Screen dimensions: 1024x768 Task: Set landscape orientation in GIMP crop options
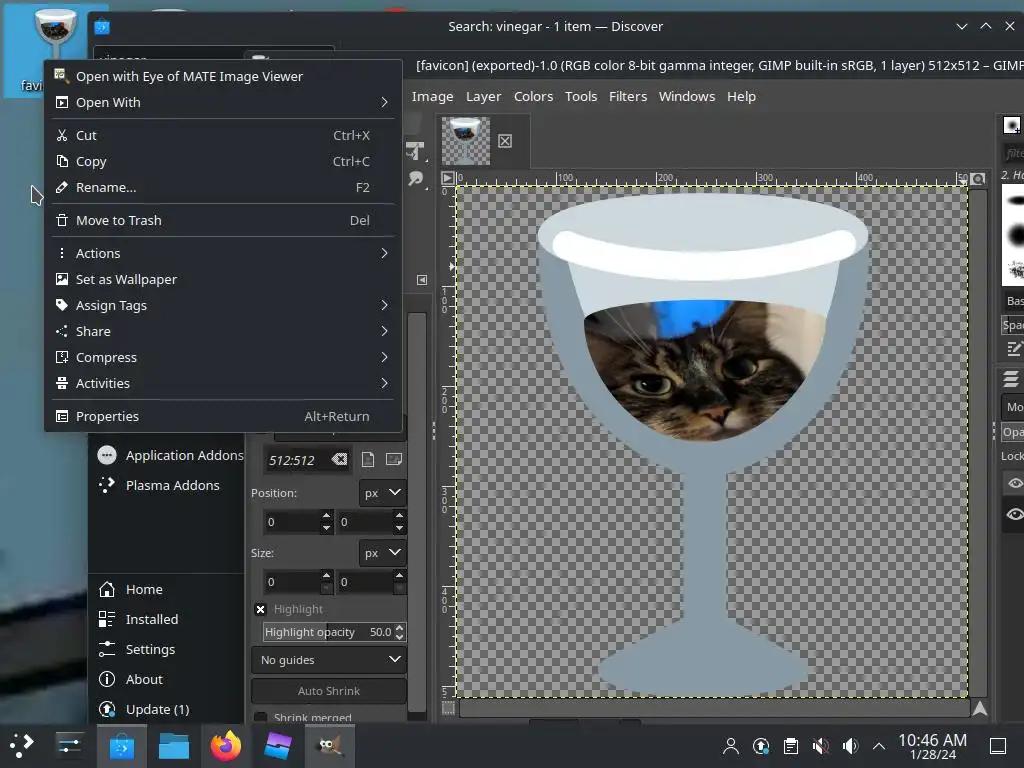(393, 459)
